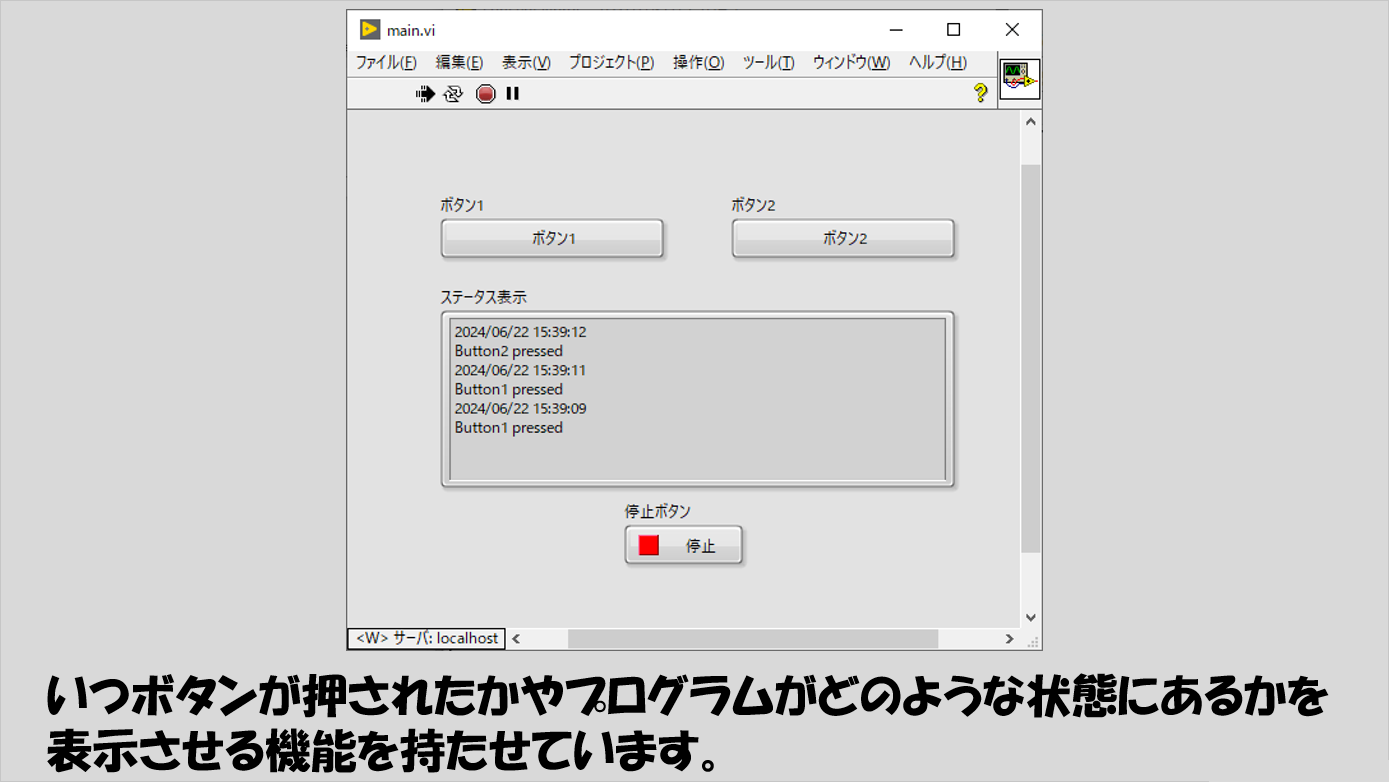
Task: Click the Run arrow toolbar icon
Action: 425,94
